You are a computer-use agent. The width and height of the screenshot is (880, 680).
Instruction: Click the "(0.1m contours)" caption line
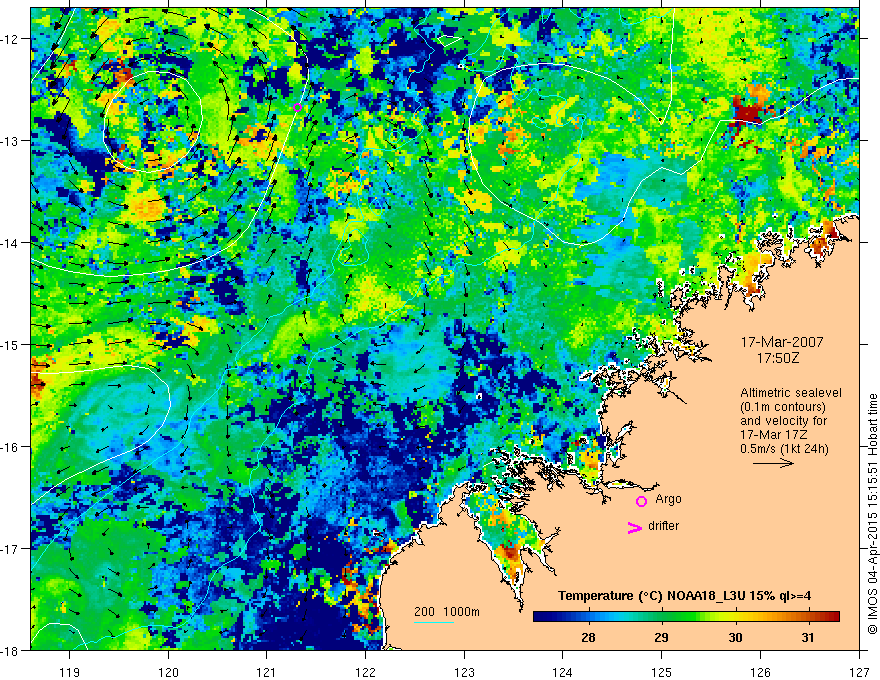pyautogui.click(x=783, y=407)
